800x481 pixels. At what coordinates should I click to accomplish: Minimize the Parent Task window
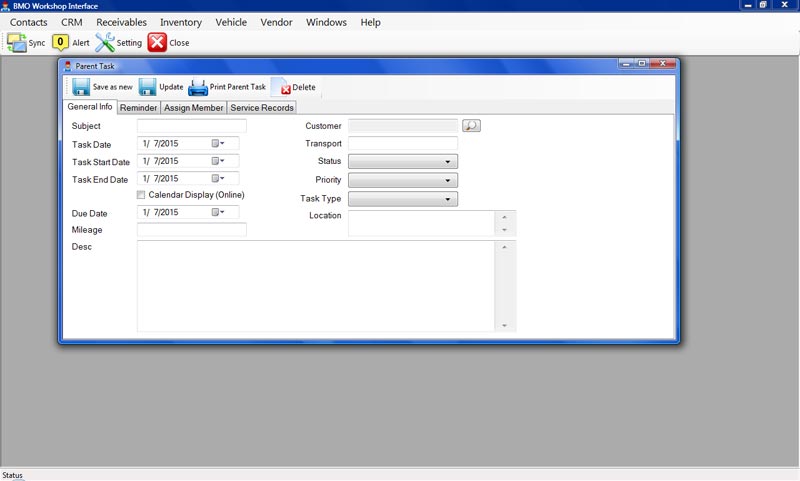pos(626,63)
